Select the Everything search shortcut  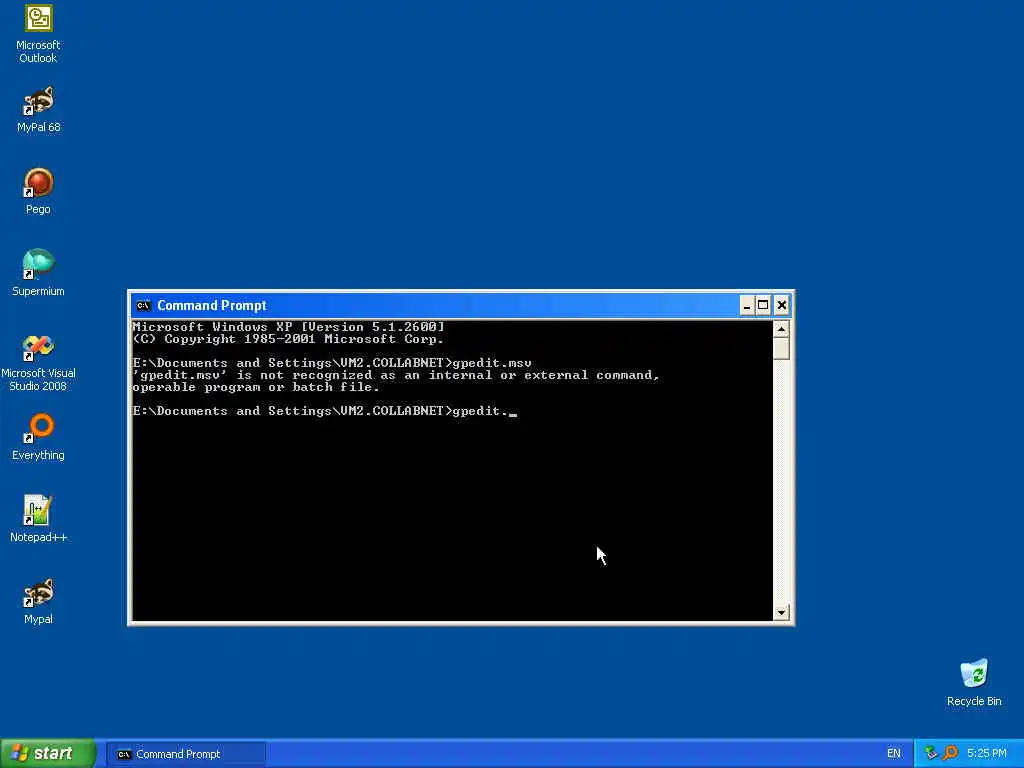(38, 437)
